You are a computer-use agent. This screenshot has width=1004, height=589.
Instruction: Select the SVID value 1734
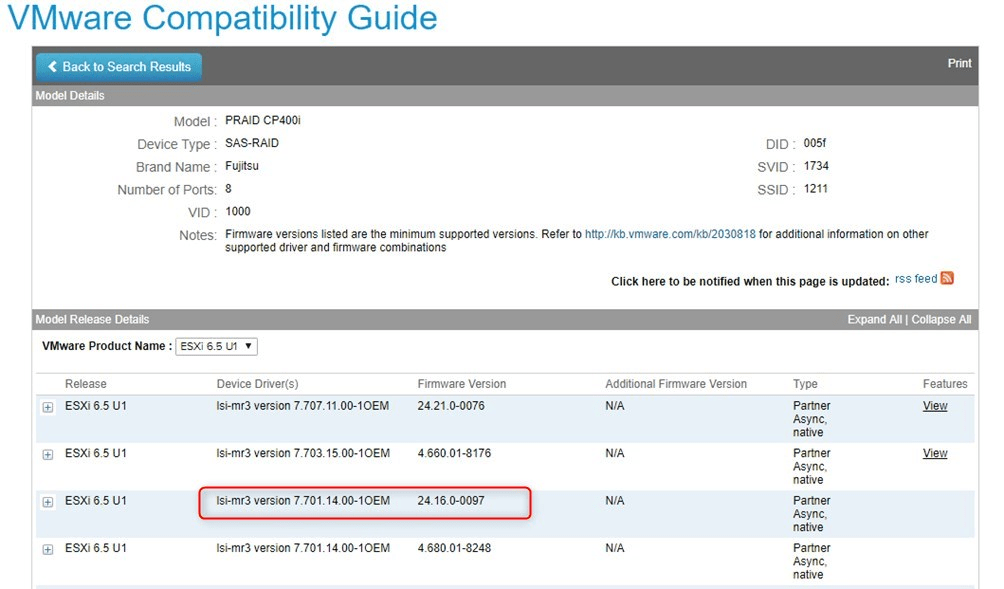click(816, 166)
